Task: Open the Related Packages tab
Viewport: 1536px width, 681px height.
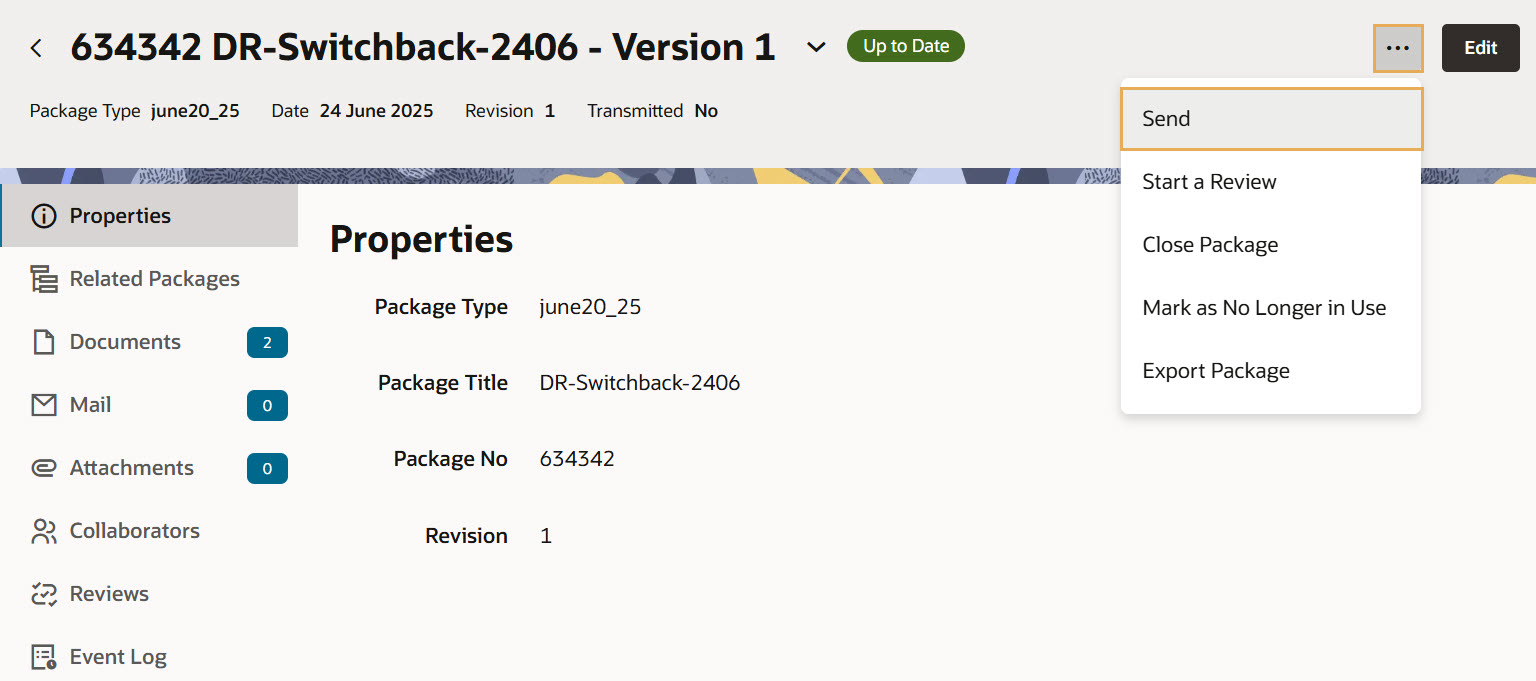Action: [x=154, y=279]
